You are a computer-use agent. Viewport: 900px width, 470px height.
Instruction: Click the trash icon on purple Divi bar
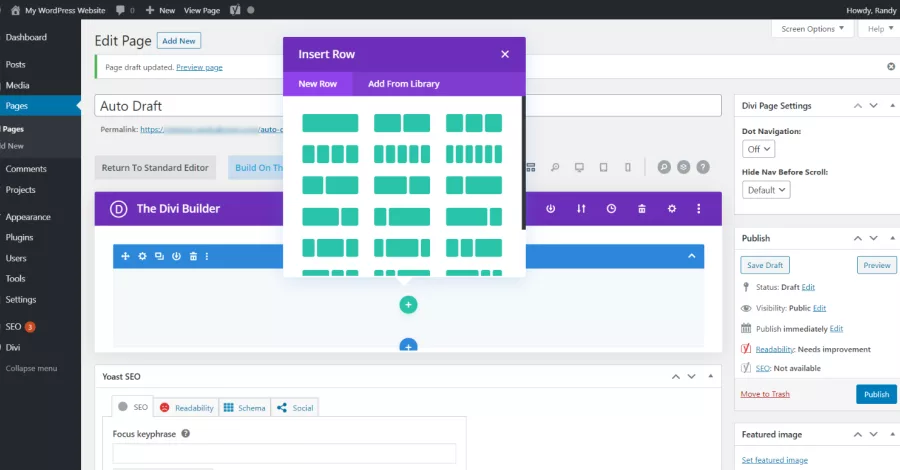pos(642,208)
